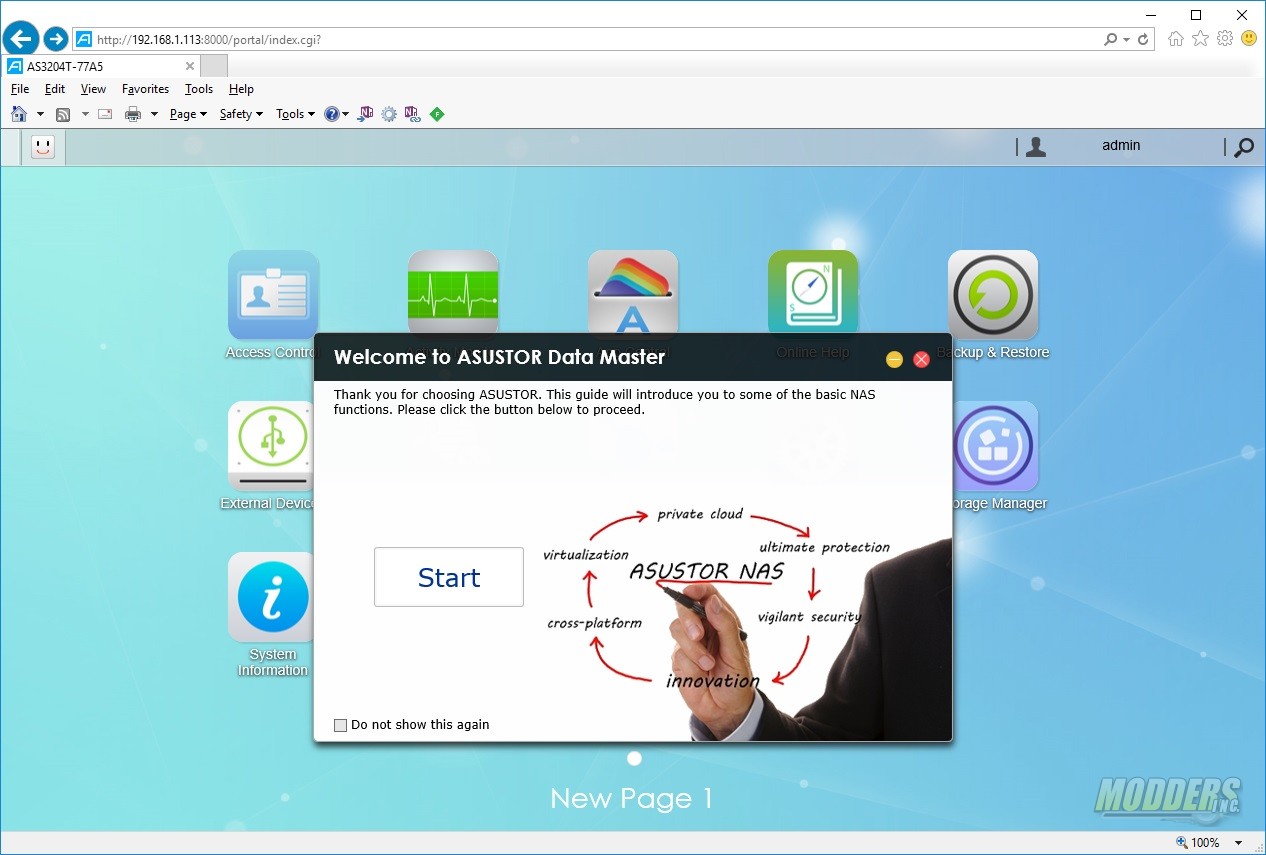Image resolution: width=1266 pixels, height=855 pixels.
Task: Launch the Activity Monitor heartbeat icon
Action: pos(453,292)
